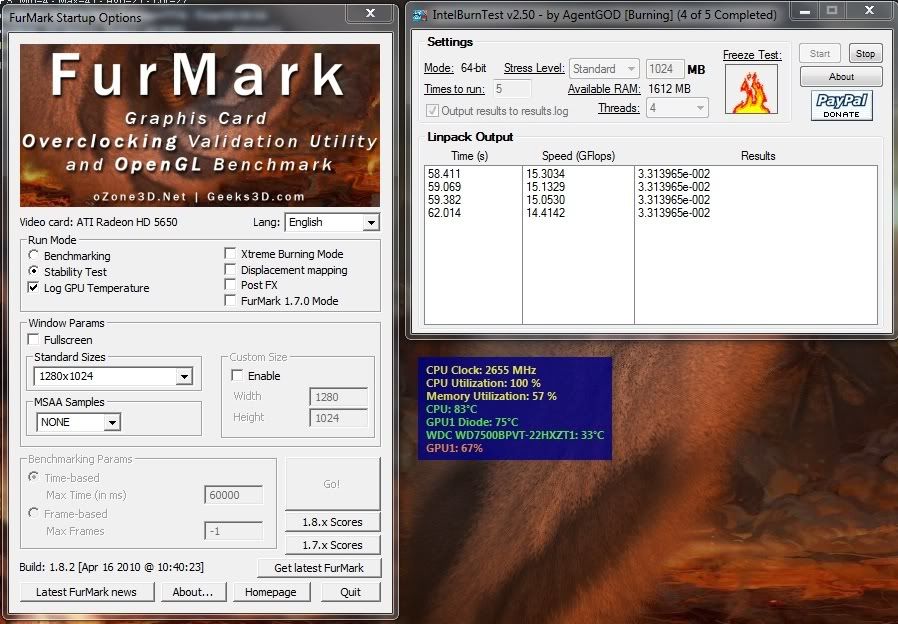Uncheck Log GPU Temperature
Viewport: 898px width, 624px height.
(34, 288)
